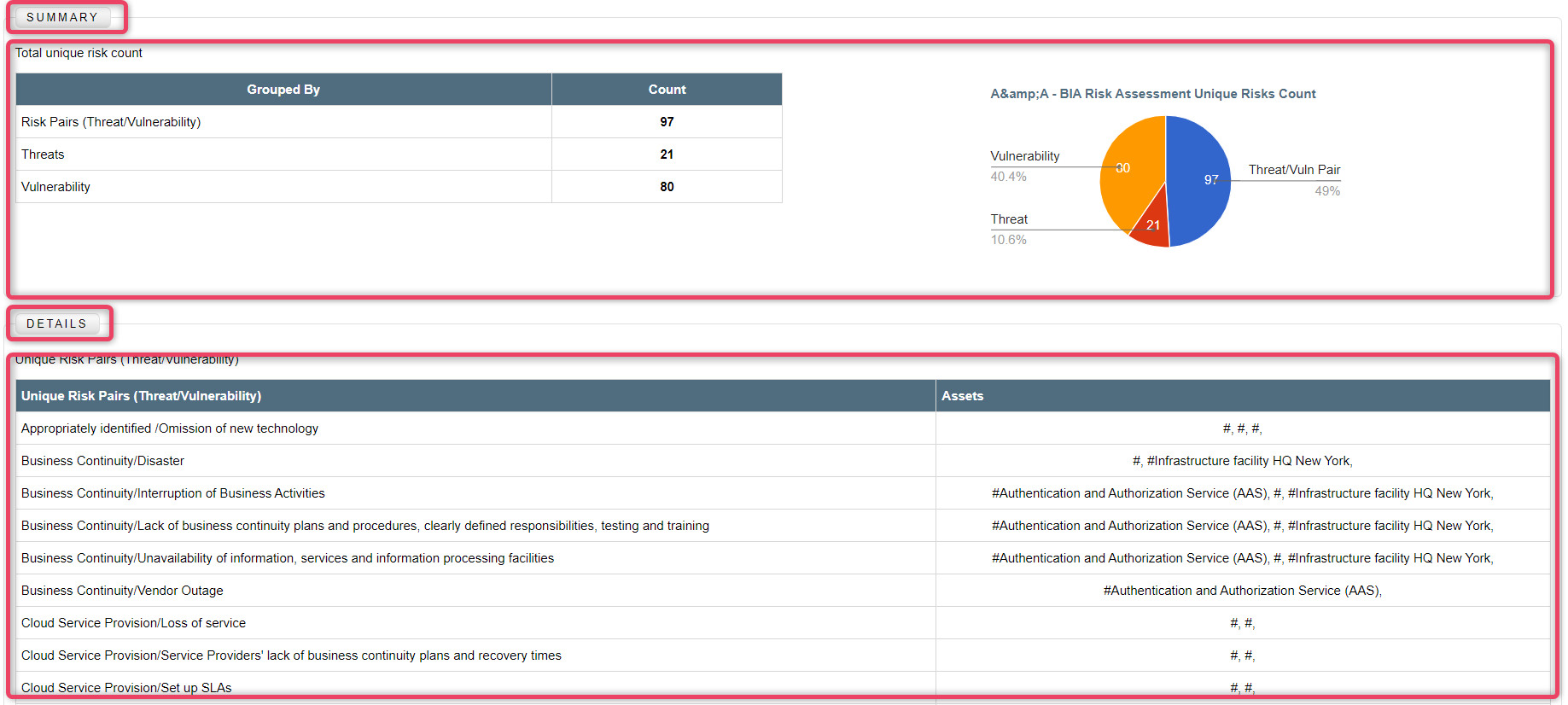The width and height of the screenshot is (1568, 705).
Task: Select Business Continuity/Interruption of Business Activities row
Action: click(x=783, y=493)
